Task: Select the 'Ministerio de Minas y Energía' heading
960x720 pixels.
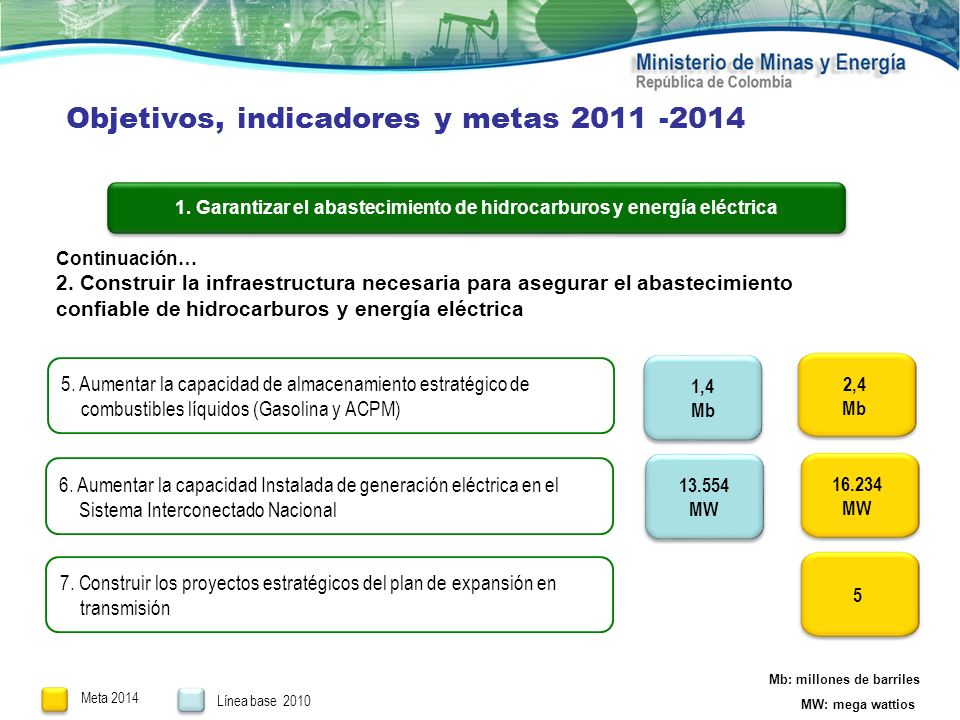Action: (770, 62)
